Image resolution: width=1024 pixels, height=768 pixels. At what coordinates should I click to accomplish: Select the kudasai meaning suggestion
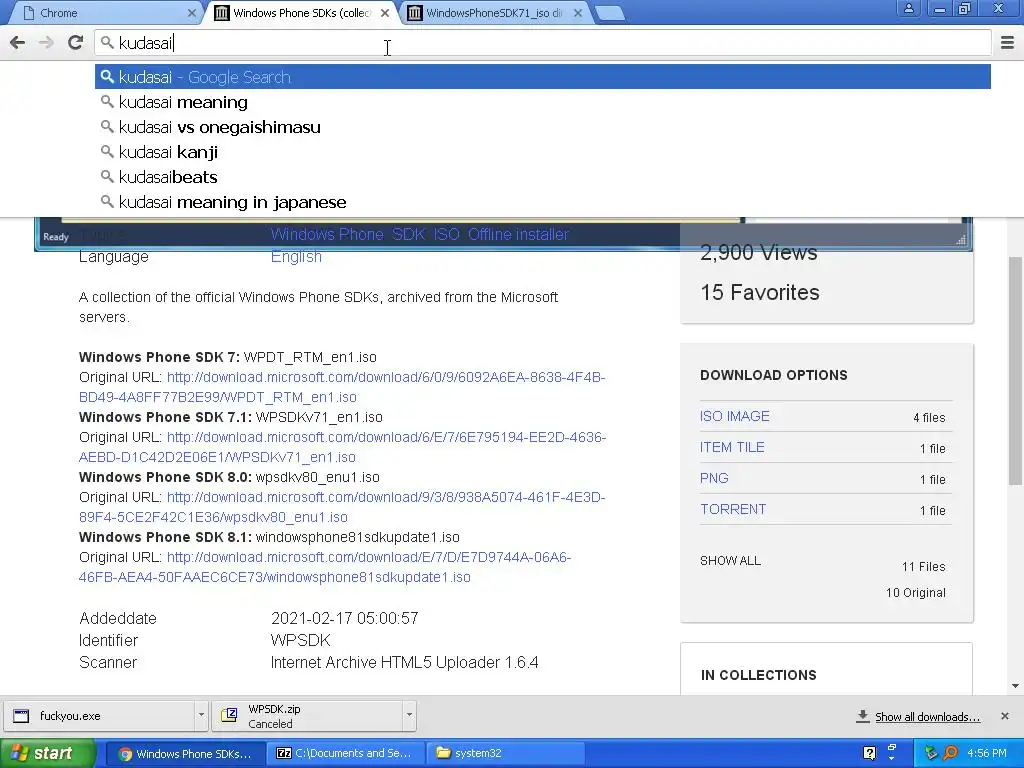[543, 103]
